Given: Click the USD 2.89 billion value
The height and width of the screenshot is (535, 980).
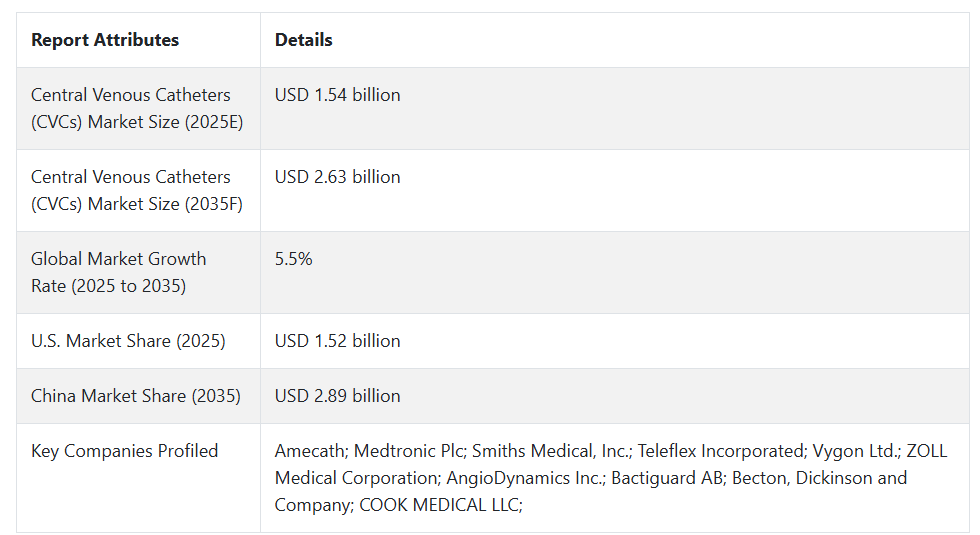Looking at the screenshot, I should (x=338, y=396).
